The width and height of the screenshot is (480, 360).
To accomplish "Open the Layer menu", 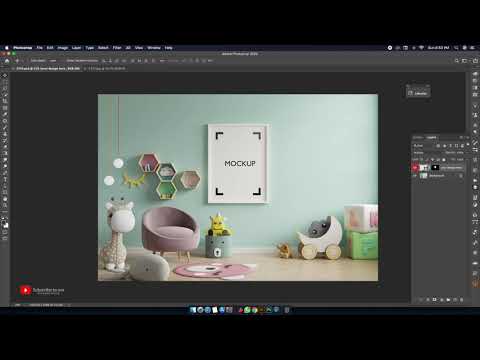I will point(76,48).
